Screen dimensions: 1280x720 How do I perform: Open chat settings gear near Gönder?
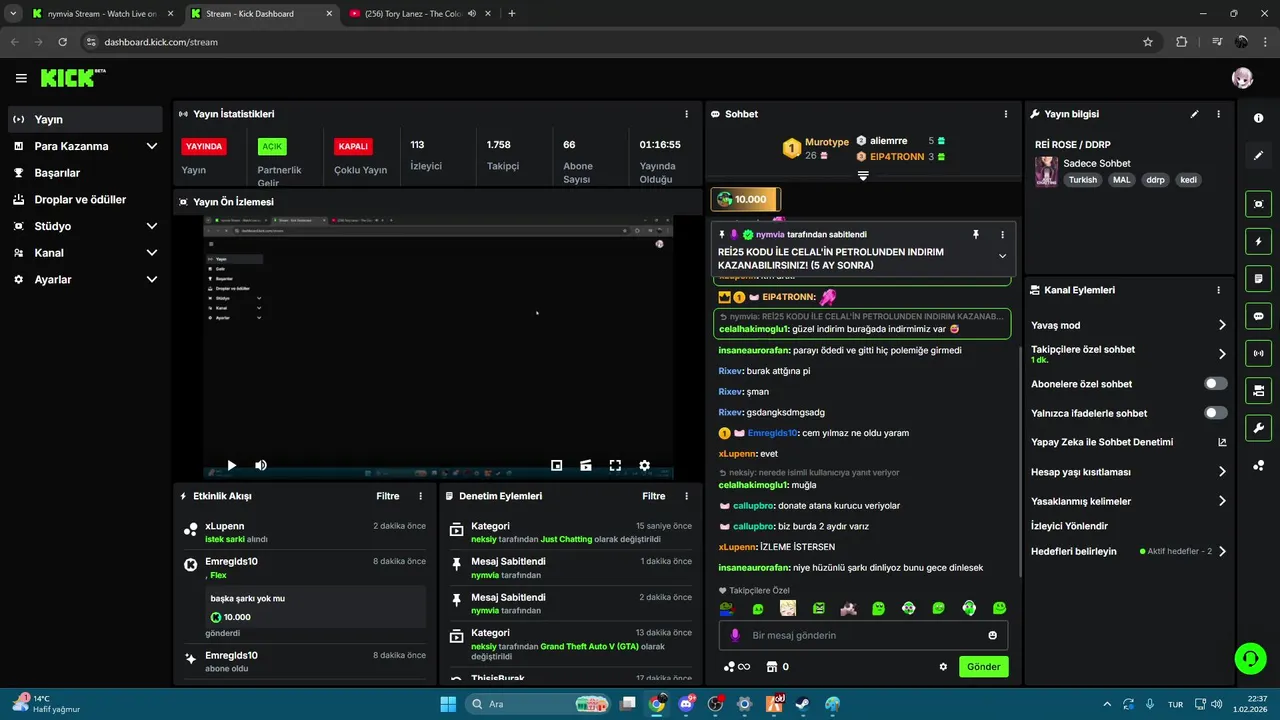[x=942, y=667]
